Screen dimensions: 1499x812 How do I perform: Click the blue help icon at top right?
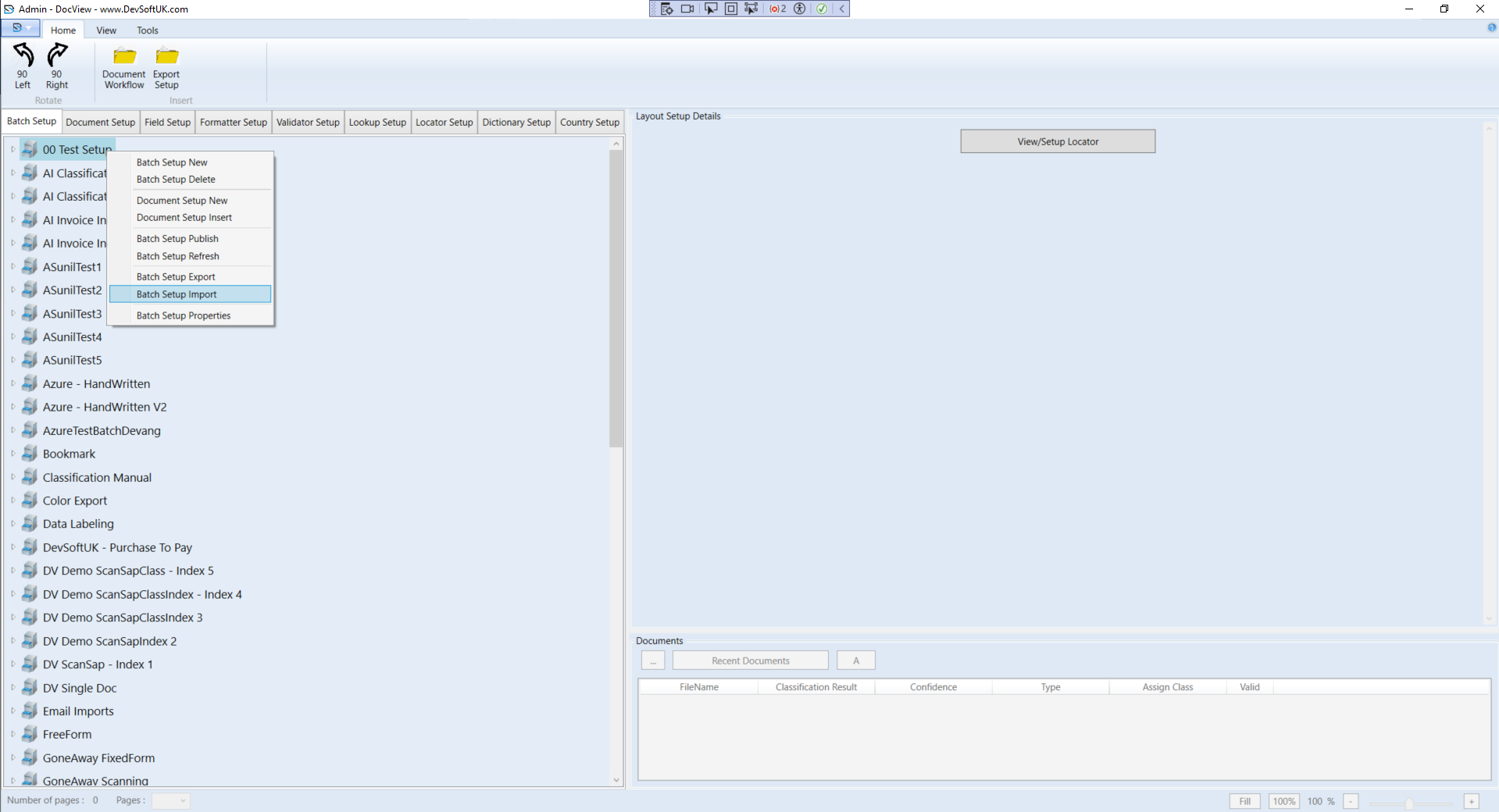click(1491, 27)
